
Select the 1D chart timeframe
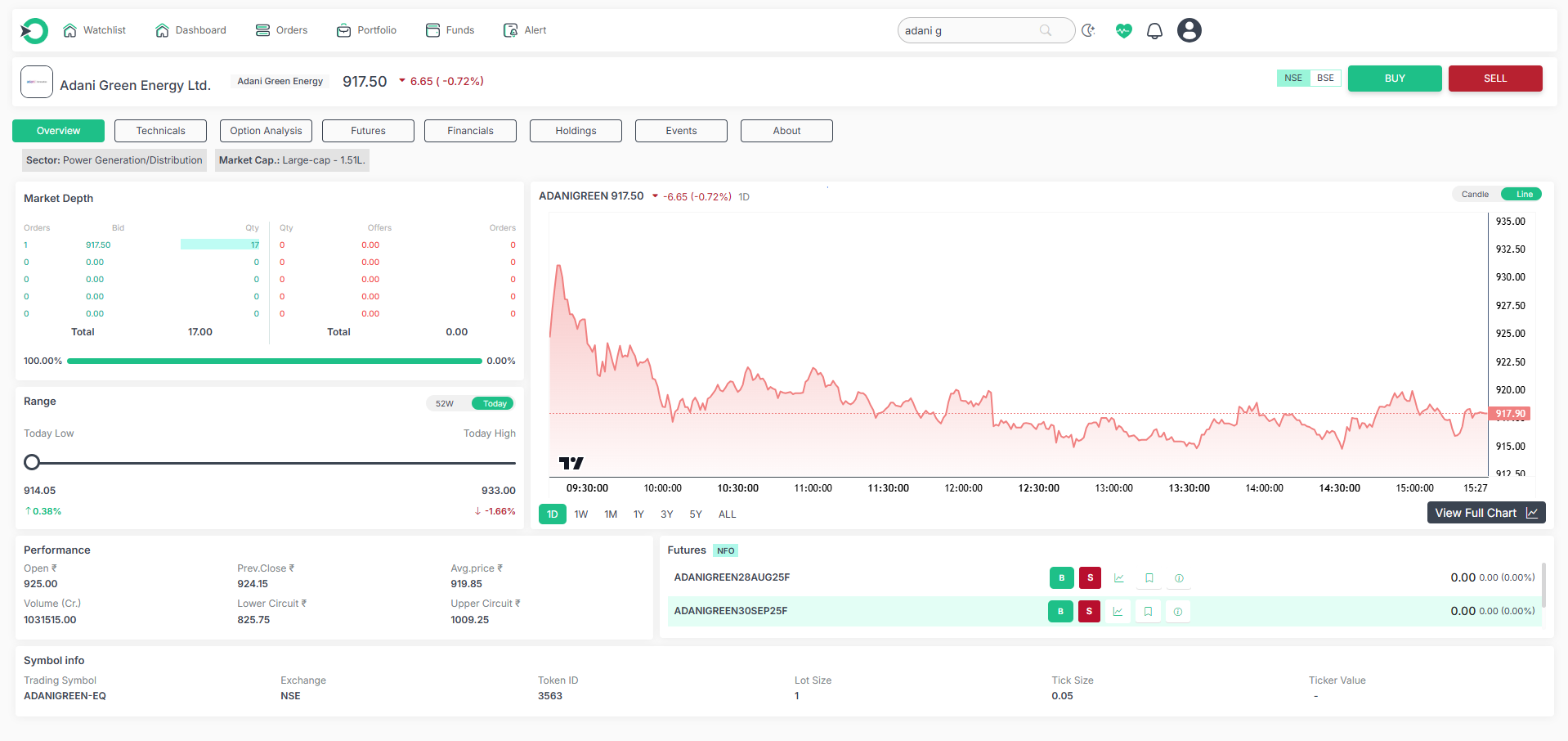553,514
